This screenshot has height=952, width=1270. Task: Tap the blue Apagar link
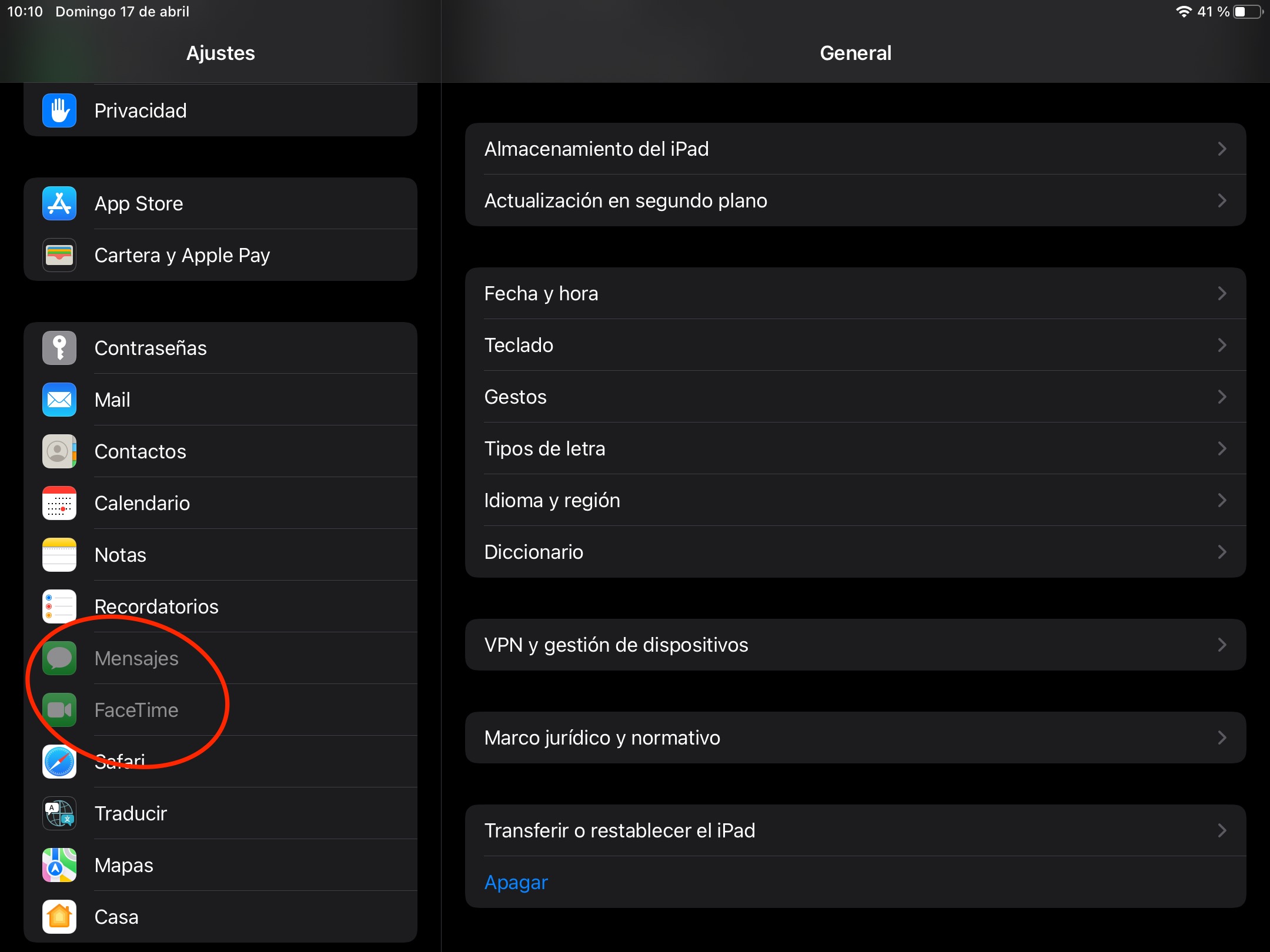click(516, 882)
